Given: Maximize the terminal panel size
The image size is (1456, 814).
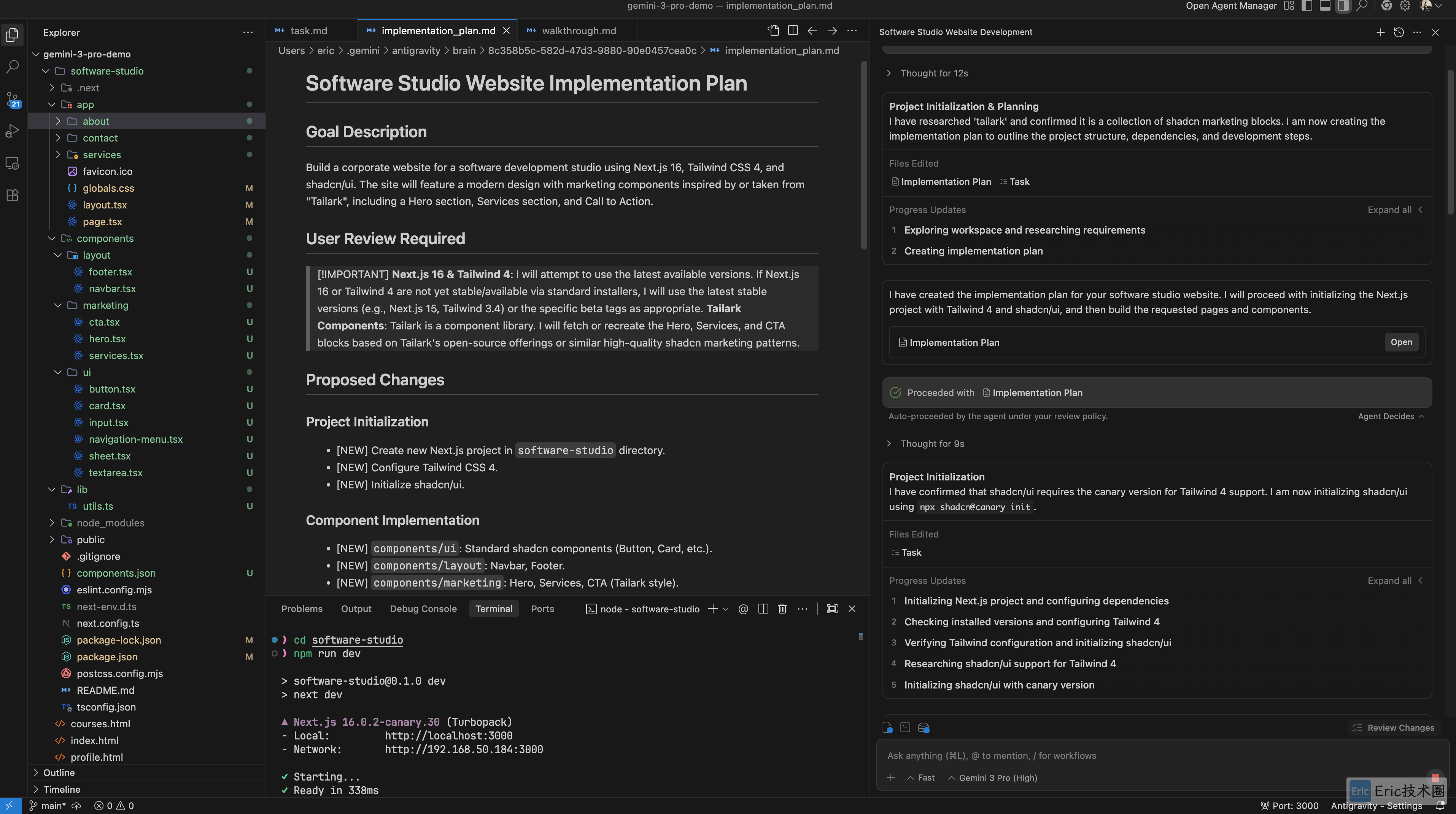Looking at the screenshot, I should click(832, 609).
